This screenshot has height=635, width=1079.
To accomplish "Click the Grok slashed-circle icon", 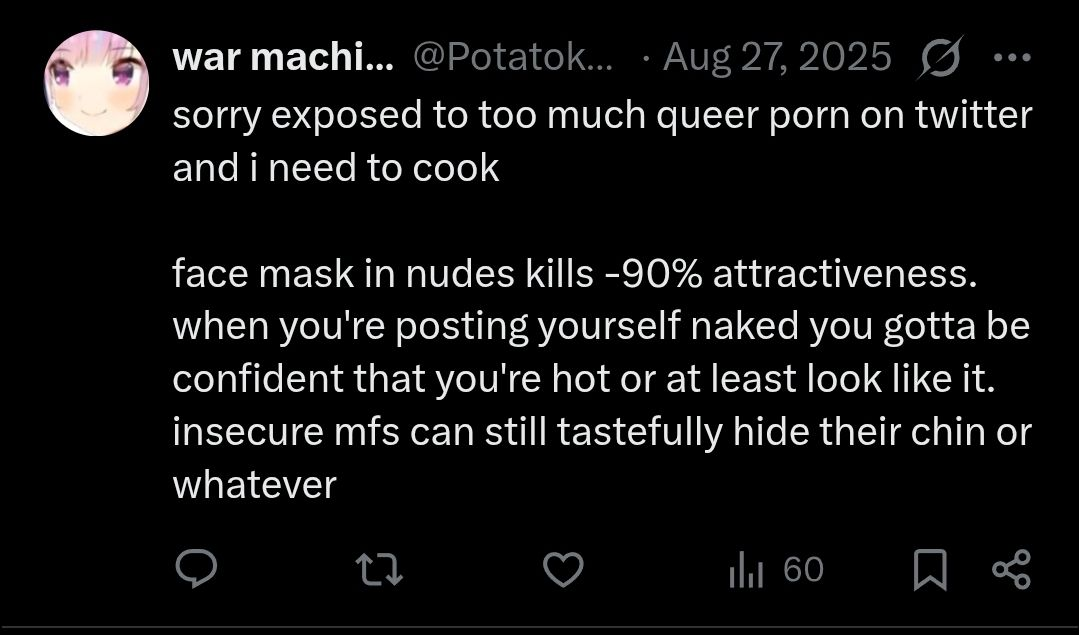I will pyautogui.click(x=938, y=57).
